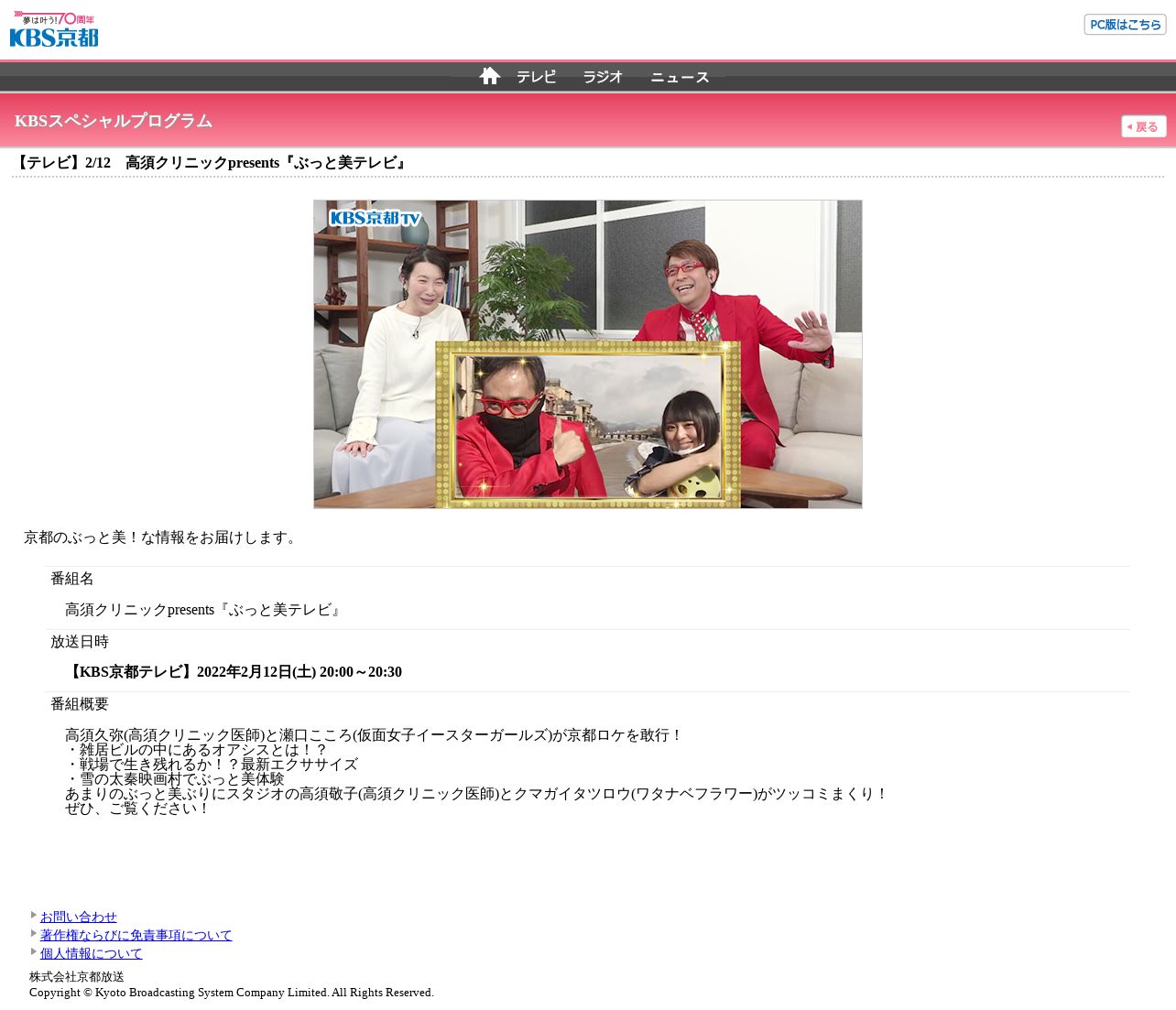This screenshot has height=1010, width=1176.
Task: Open the ラジオ navigation menu item
Action: 603,77
